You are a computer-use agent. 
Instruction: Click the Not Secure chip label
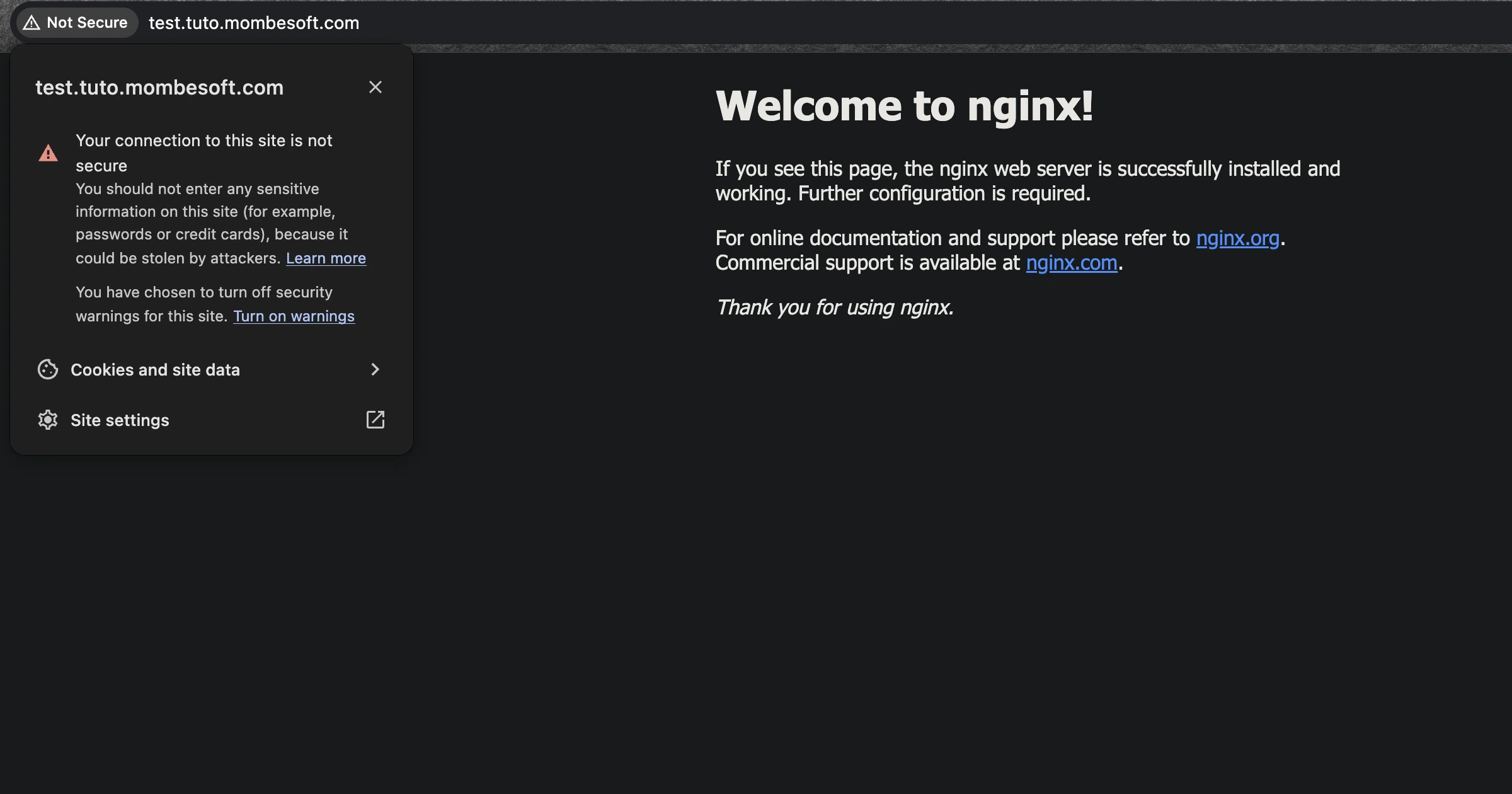tap(87, 23)
